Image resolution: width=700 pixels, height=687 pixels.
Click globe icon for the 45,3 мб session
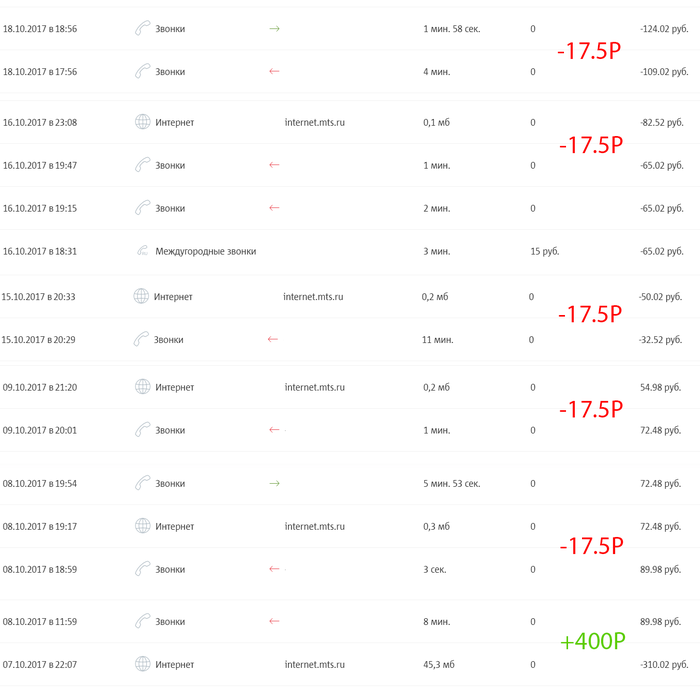tap(142, 664)
